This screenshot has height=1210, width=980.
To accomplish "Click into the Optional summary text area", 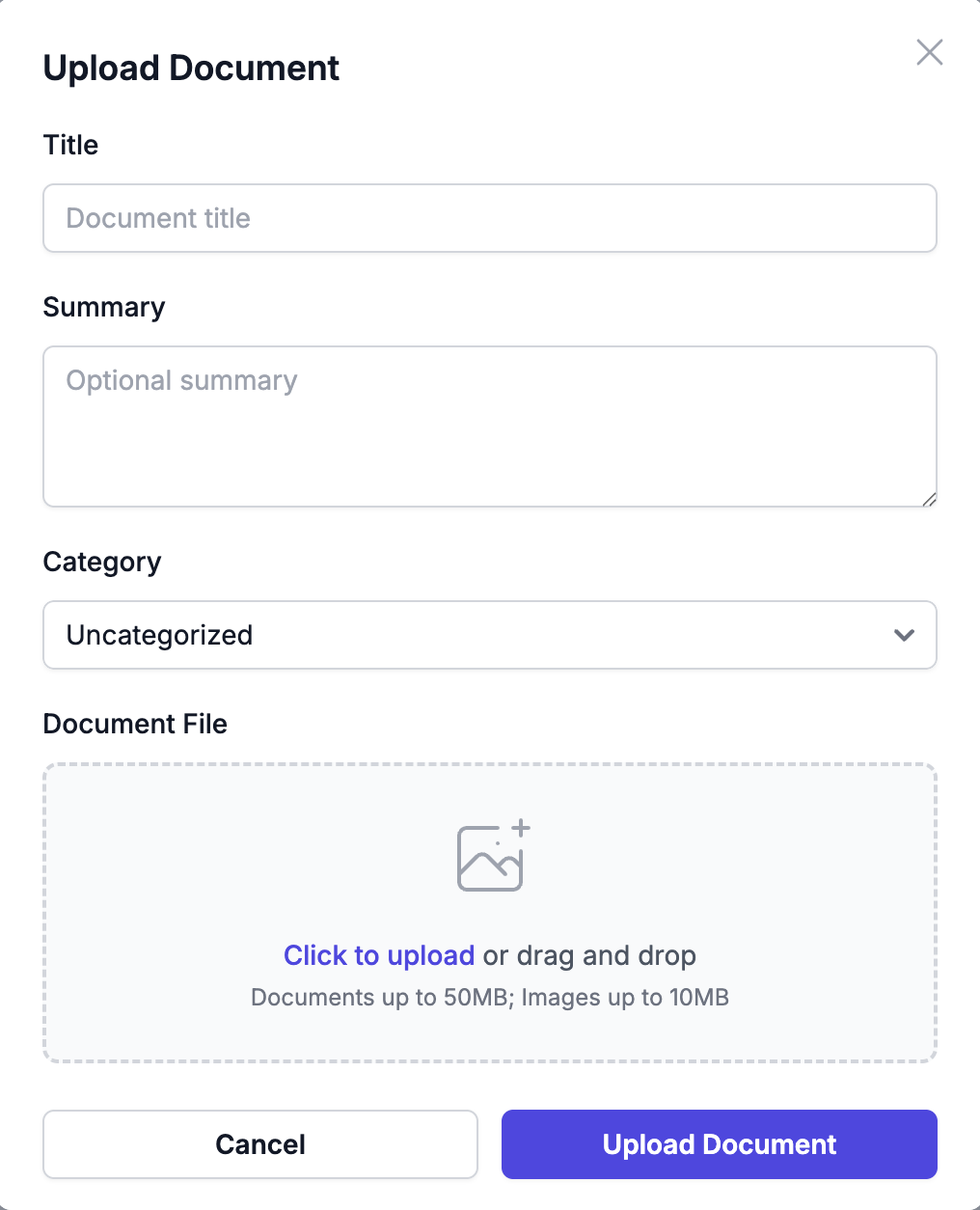I will (x=490, y=426).
